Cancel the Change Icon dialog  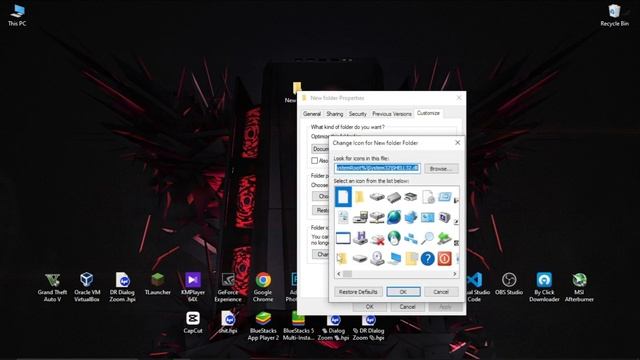(x=441, y=292)
